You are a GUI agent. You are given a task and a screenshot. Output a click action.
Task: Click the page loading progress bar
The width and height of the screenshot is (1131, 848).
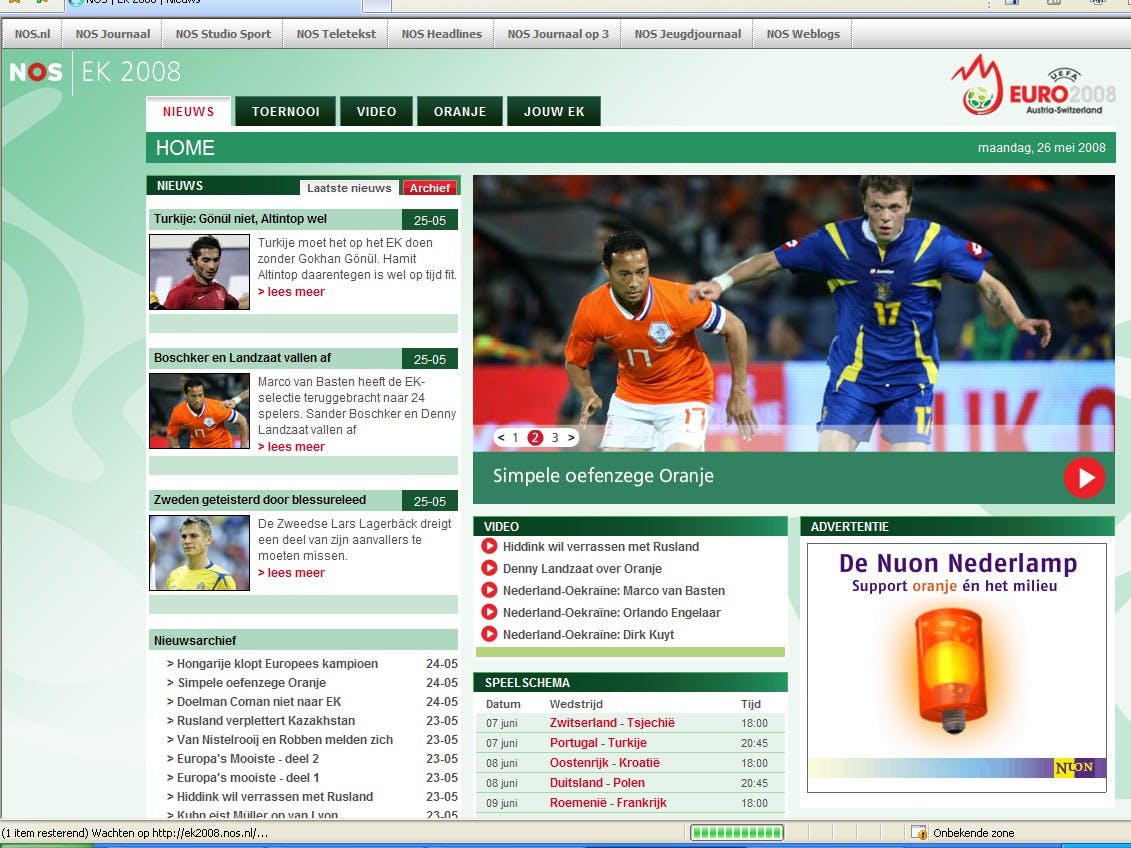[x=736, y=833]
